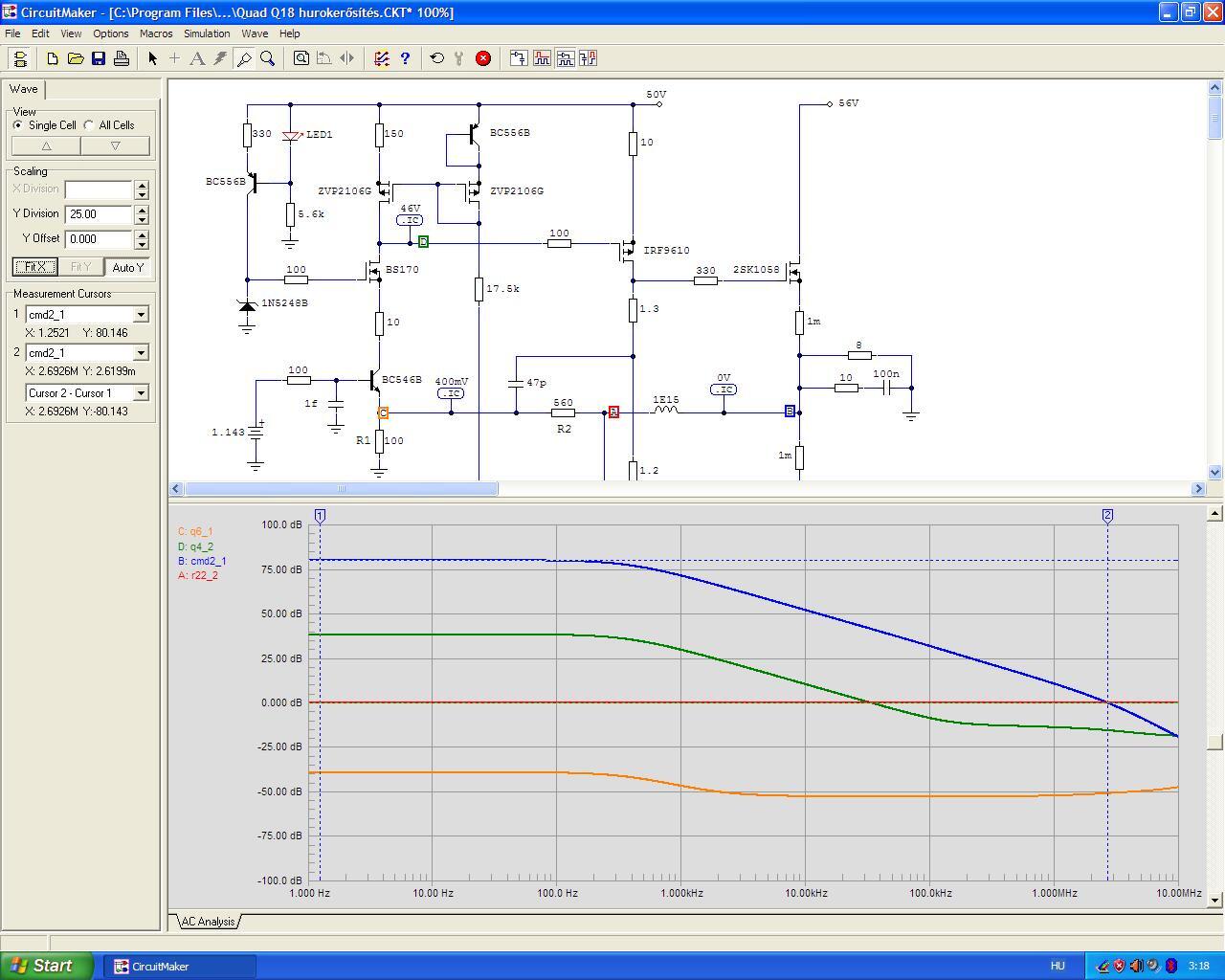The image size is (1225, 980).
Task: Toggle the Auto Y button
Action: pyautogui.click(x=127, y=267)
